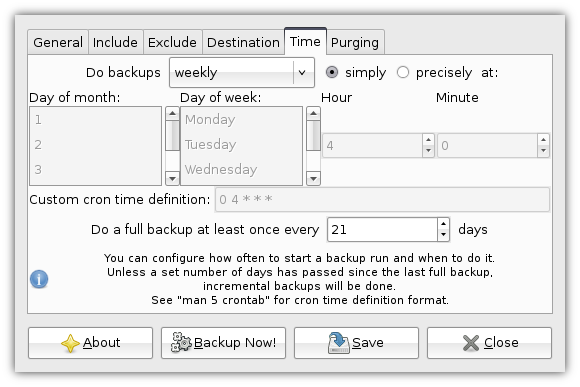Increase full backup days with up arrow

pos(444,224)
